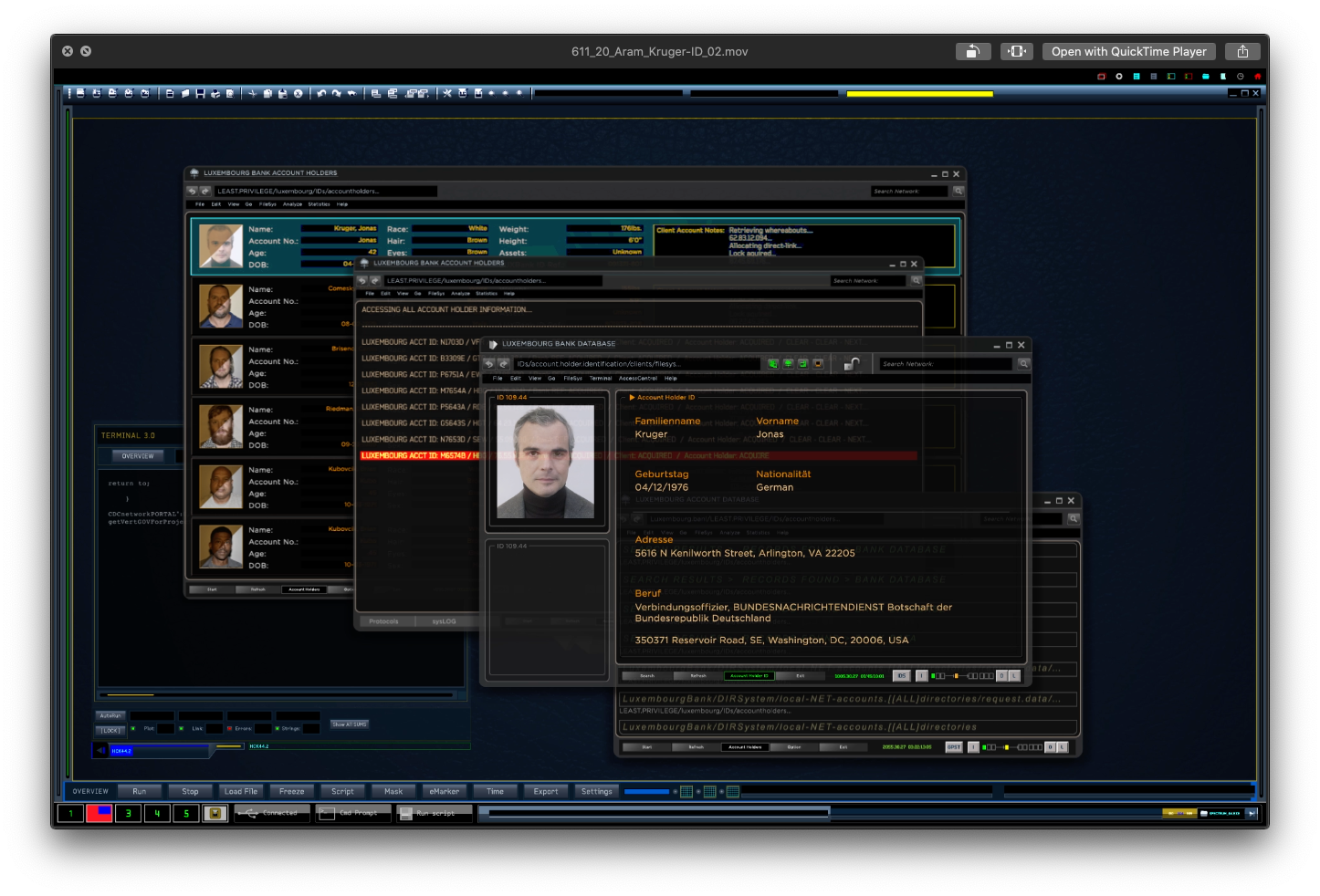
Task: Click the Script button in bottom toolbar
Action: [342, 791]
